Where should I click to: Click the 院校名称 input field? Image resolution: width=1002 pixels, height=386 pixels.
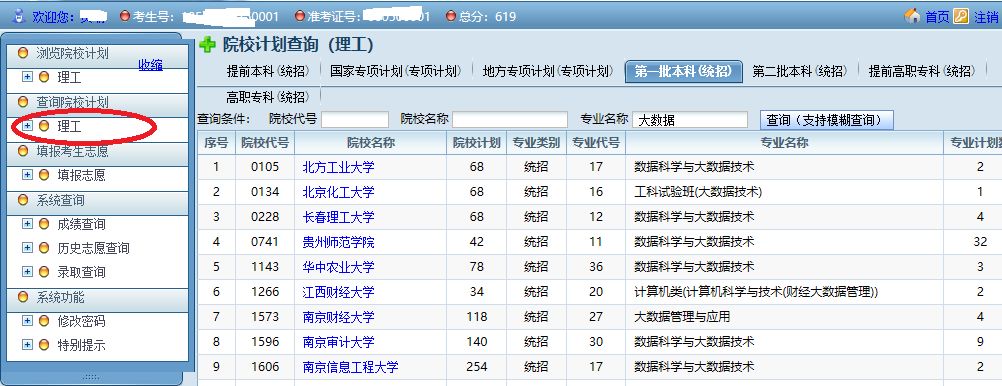pos(509,120)
